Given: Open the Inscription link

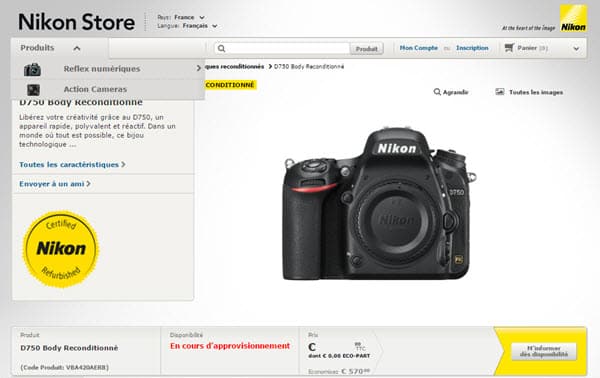Looking at the screenshot, I should 472,48.
